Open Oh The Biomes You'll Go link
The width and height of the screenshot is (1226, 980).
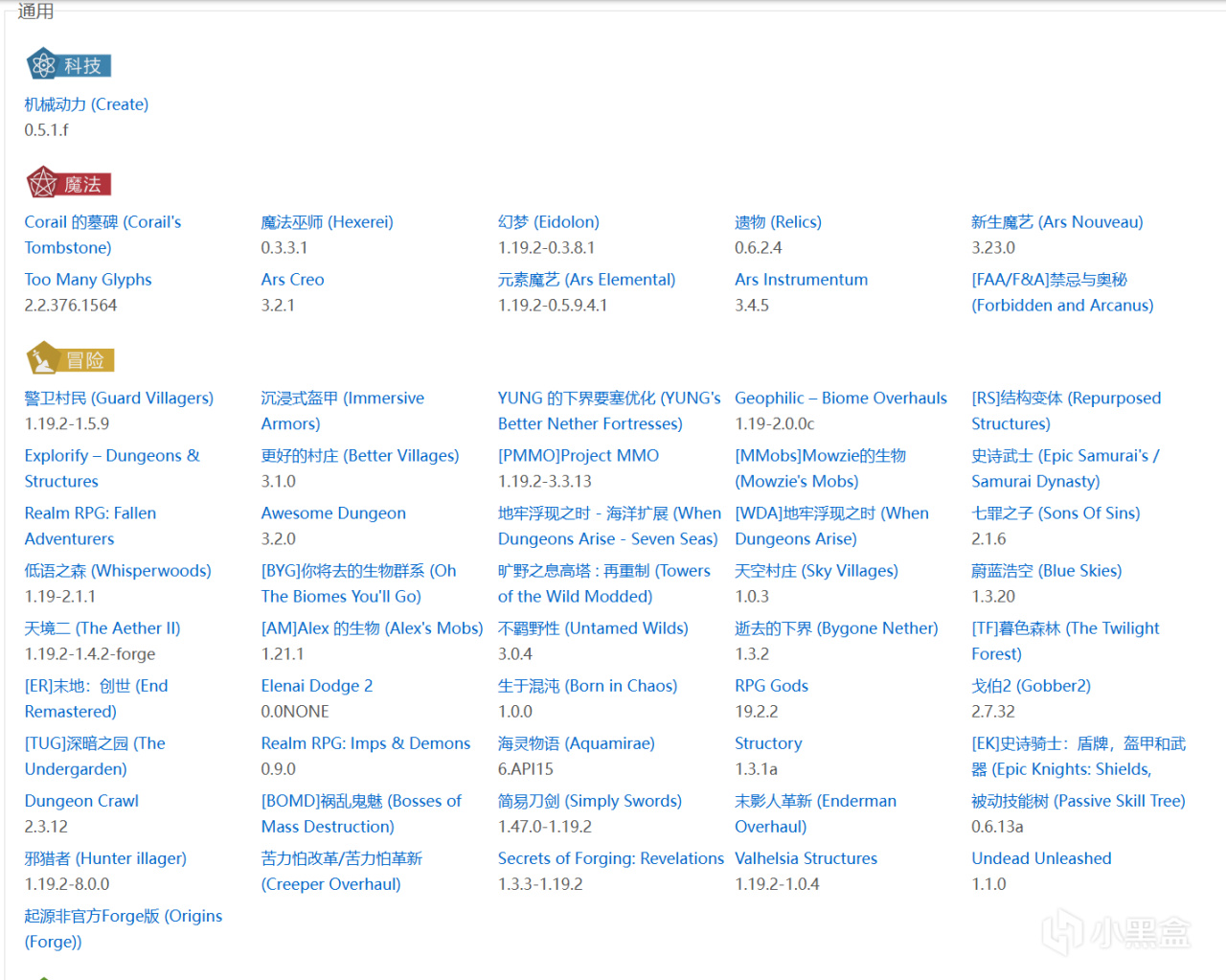358,583
